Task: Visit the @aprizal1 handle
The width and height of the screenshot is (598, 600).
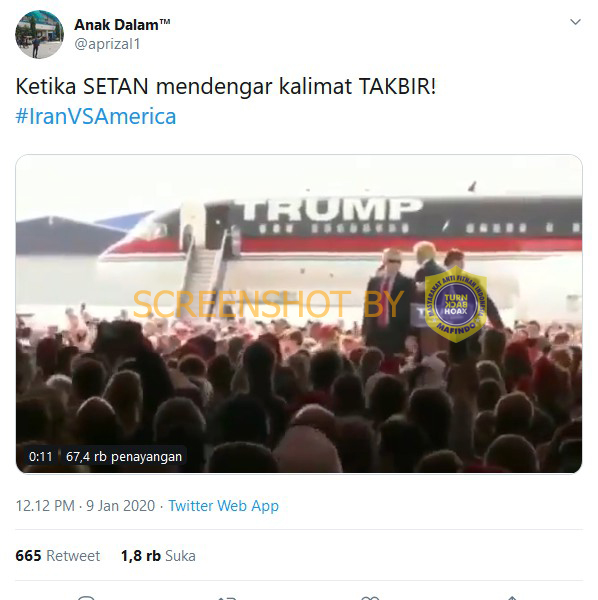Action: click(x=108, y=44)
